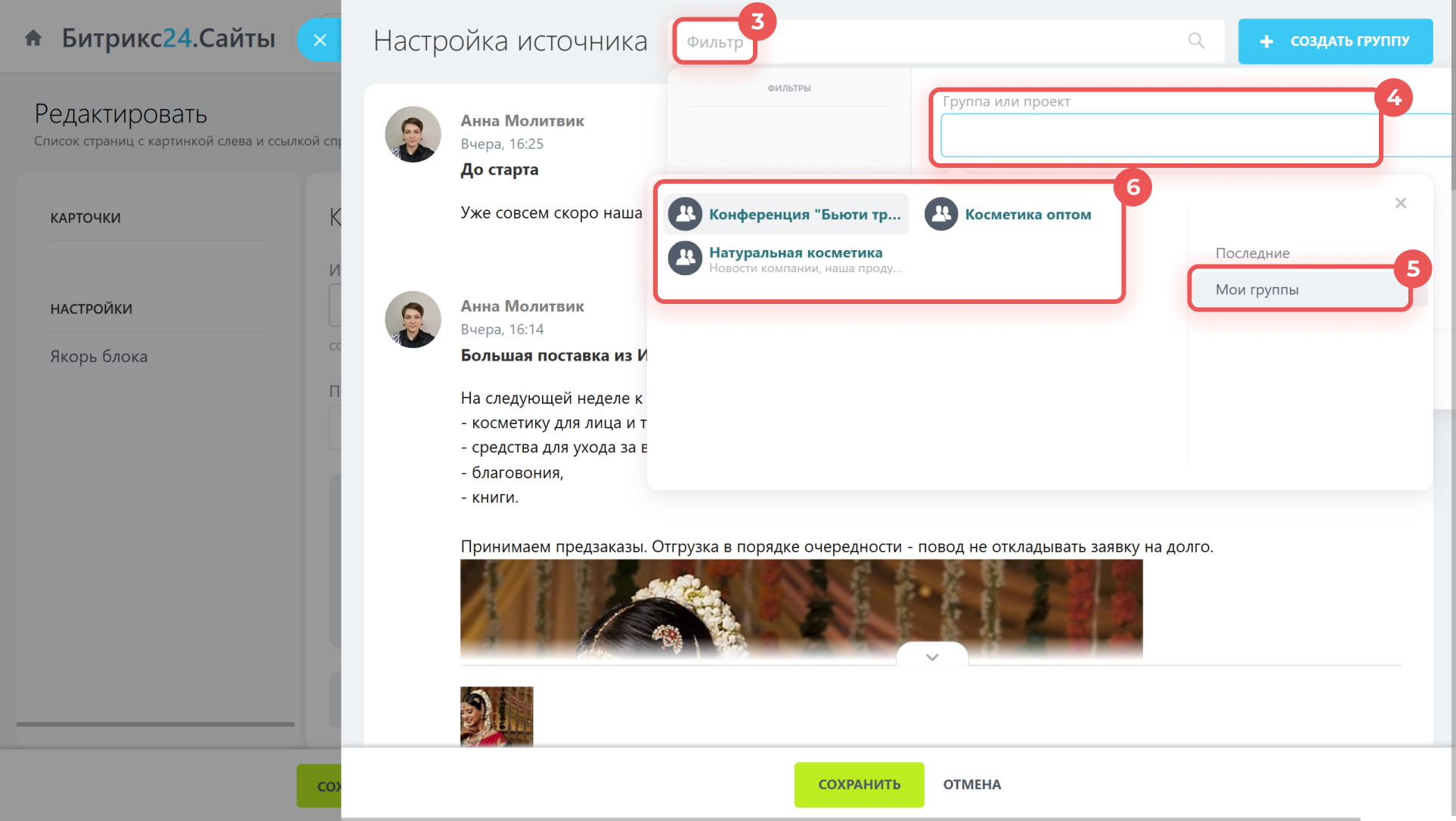Click the Фильтр search field
Screen dimensions: 1456x821
(948, 41)
